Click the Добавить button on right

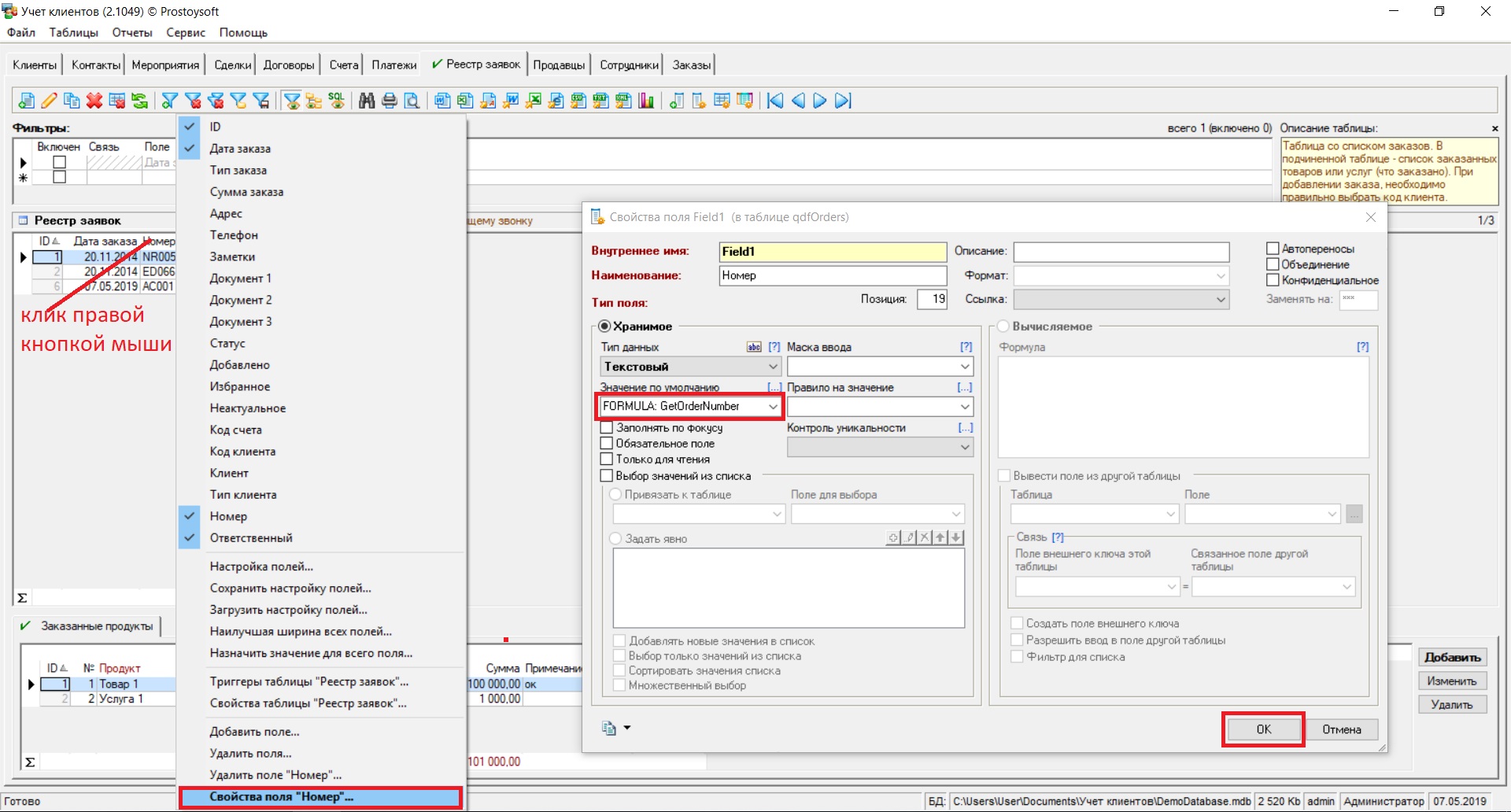click(x=1453, y=657)
